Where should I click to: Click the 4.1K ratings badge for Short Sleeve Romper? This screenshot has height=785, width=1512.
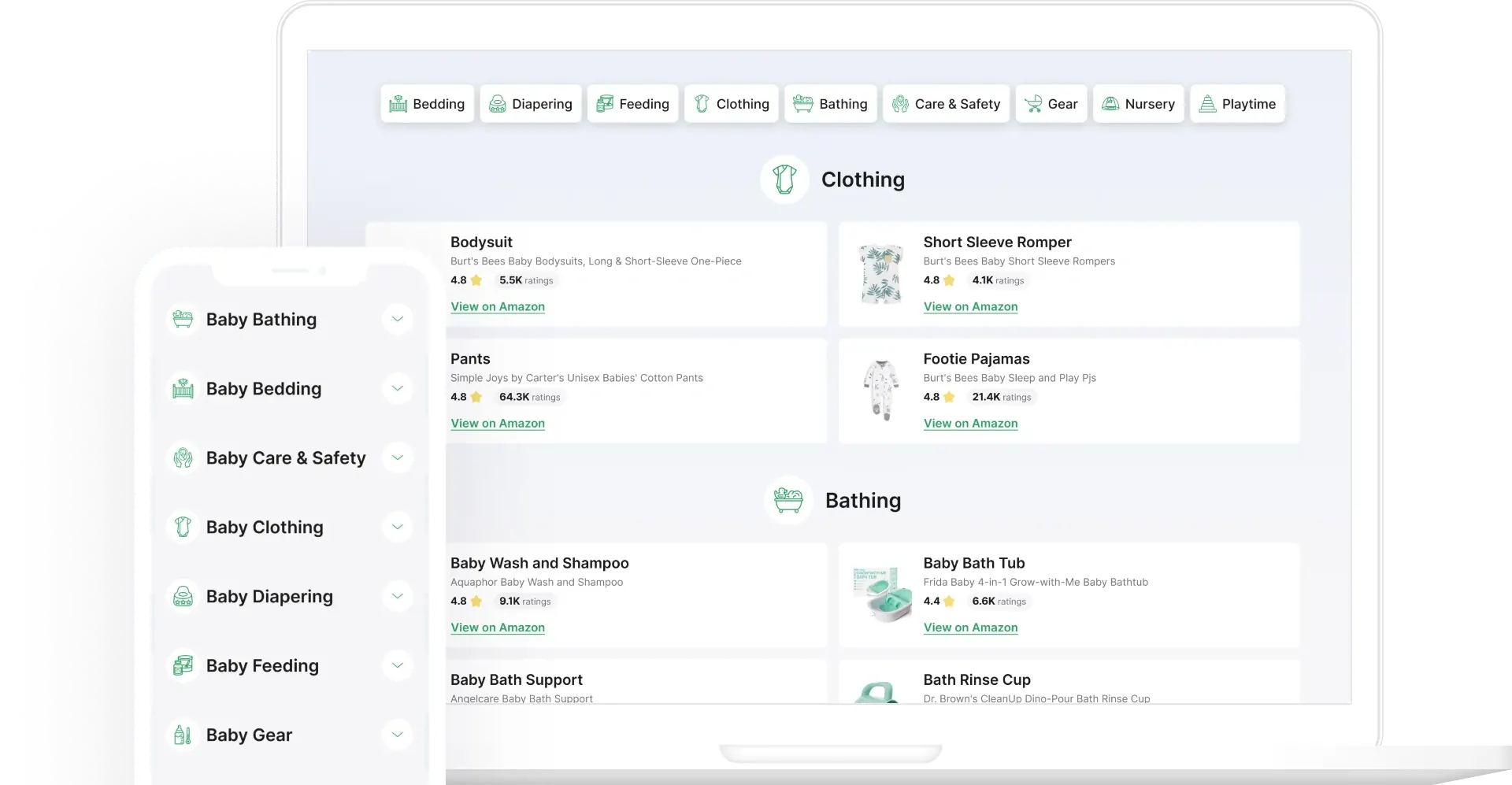998,280
